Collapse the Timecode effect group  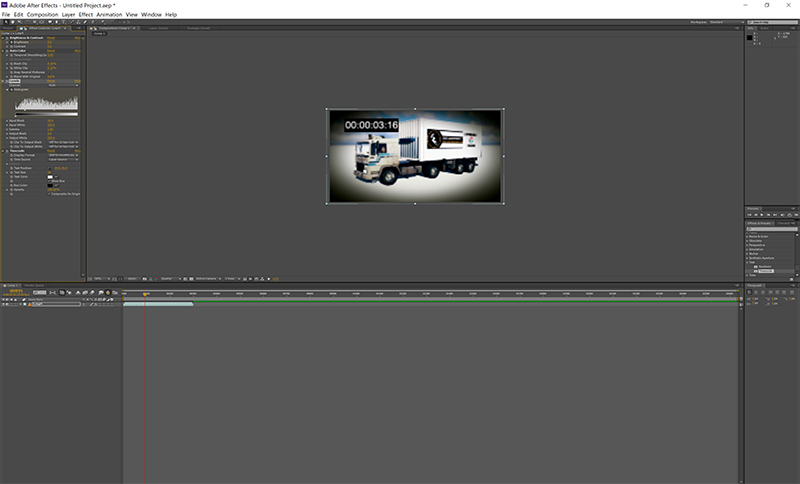point(3,151)
